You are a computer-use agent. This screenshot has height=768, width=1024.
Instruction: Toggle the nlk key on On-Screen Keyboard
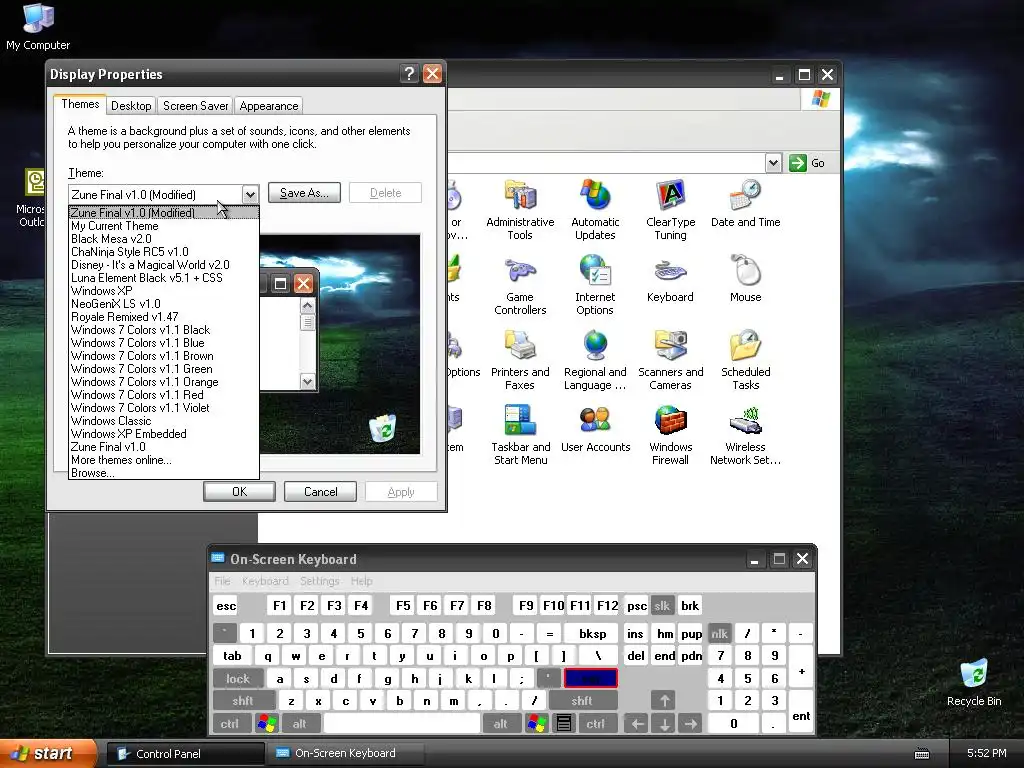click(720, 633)
